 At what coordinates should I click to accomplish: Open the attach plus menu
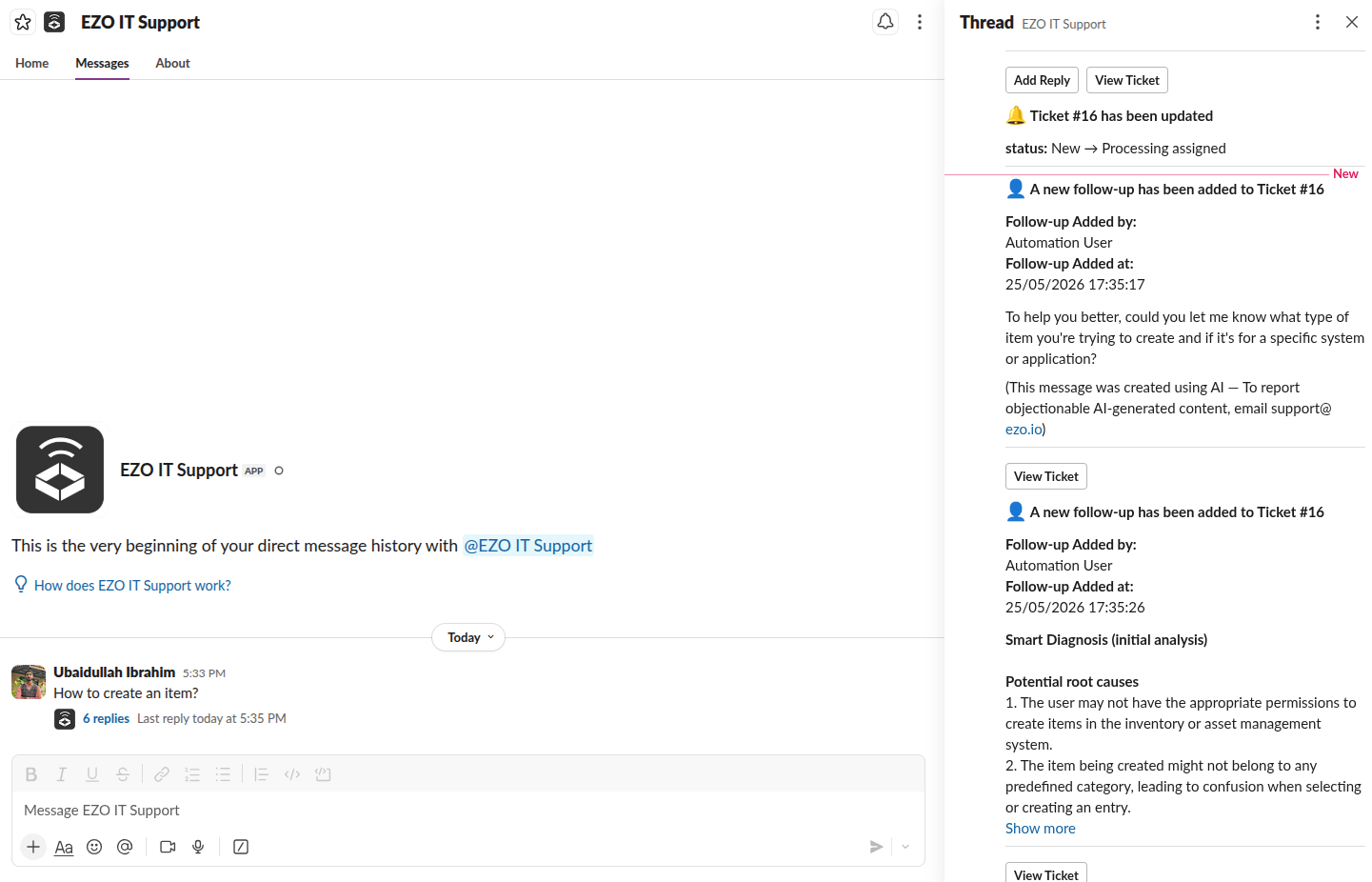[x=33, y=847]
